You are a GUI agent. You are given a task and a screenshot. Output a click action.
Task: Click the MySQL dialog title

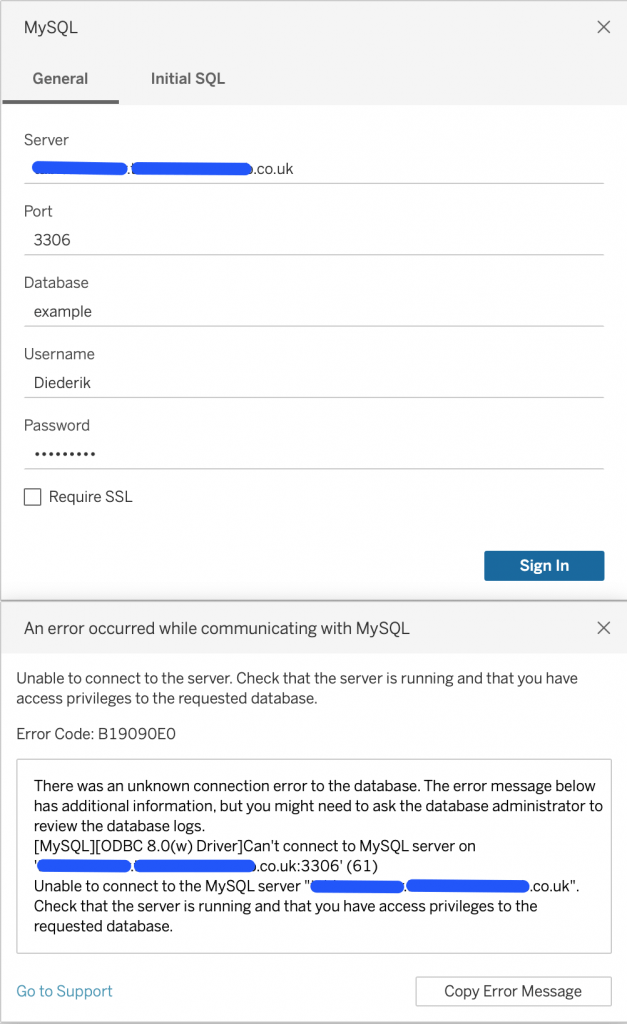pos(51,28)
